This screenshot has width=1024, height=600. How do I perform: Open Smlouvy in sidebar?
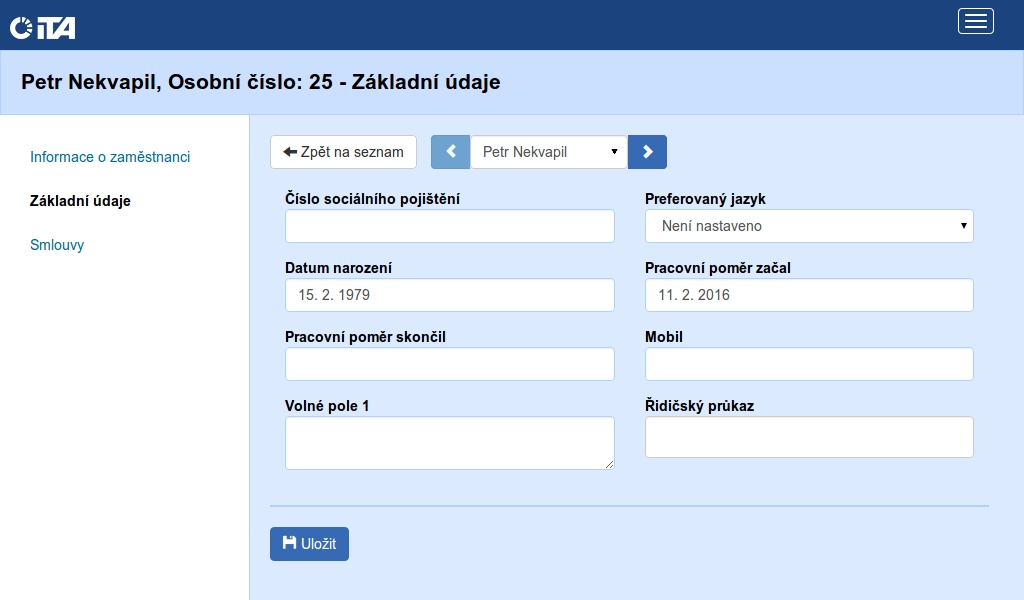coord(57,245)
